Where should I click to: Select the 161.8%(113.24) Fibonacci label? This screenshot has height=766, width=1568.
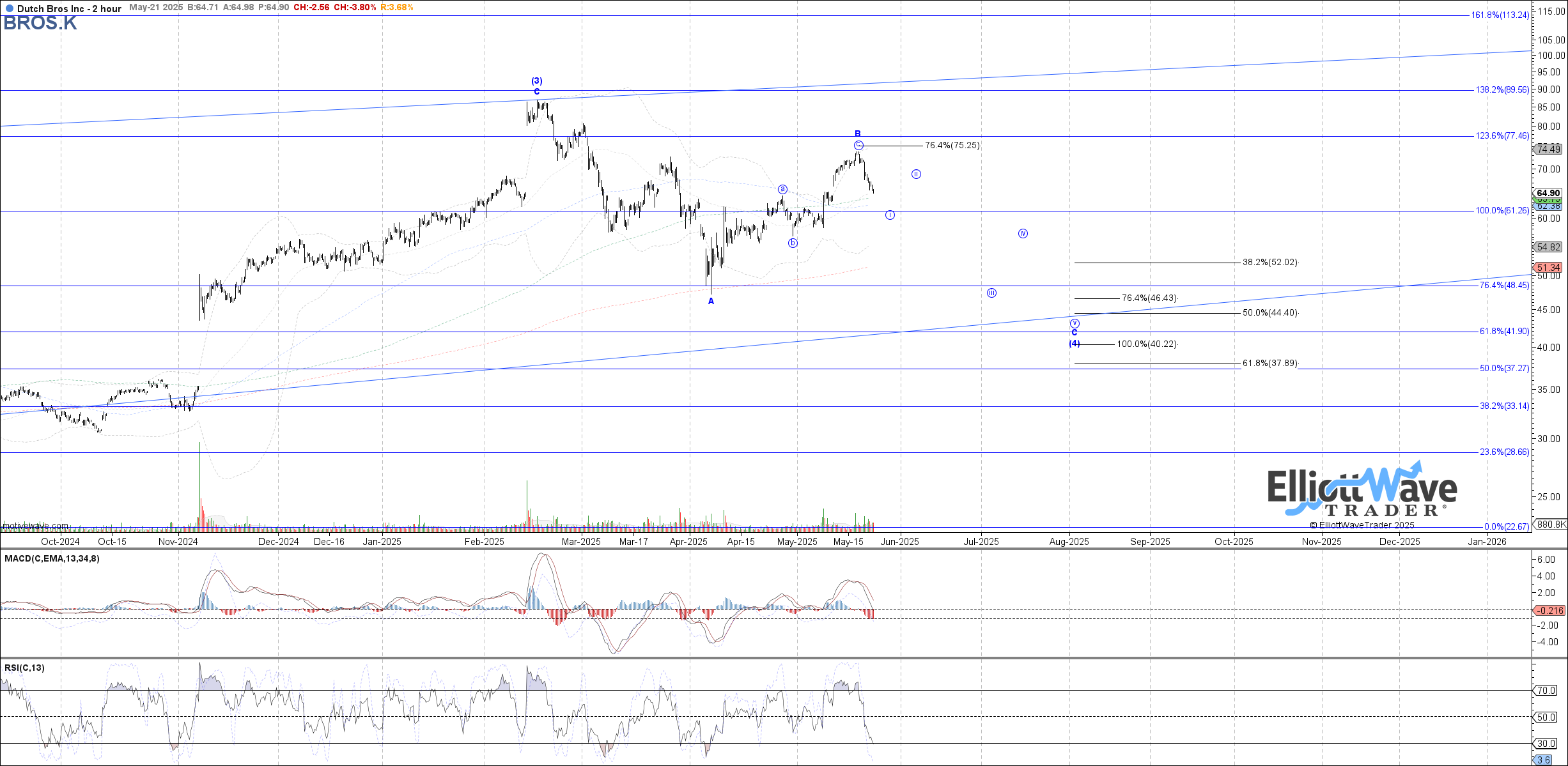tap(1500, 15)
